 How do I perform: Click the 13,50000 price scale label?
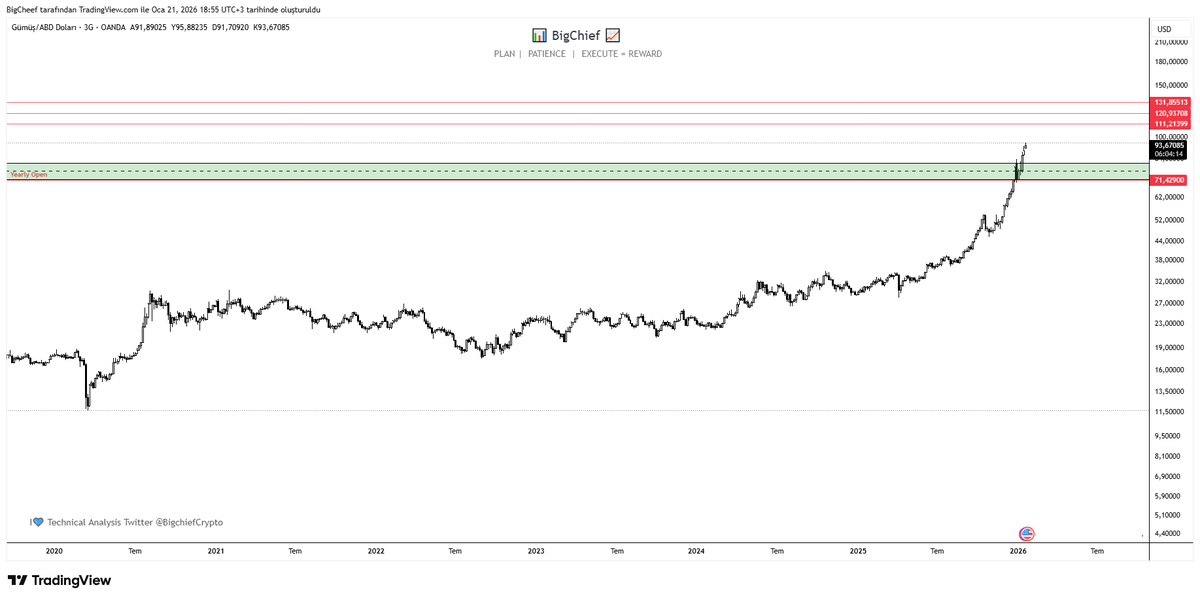(x=1171, y=391)
